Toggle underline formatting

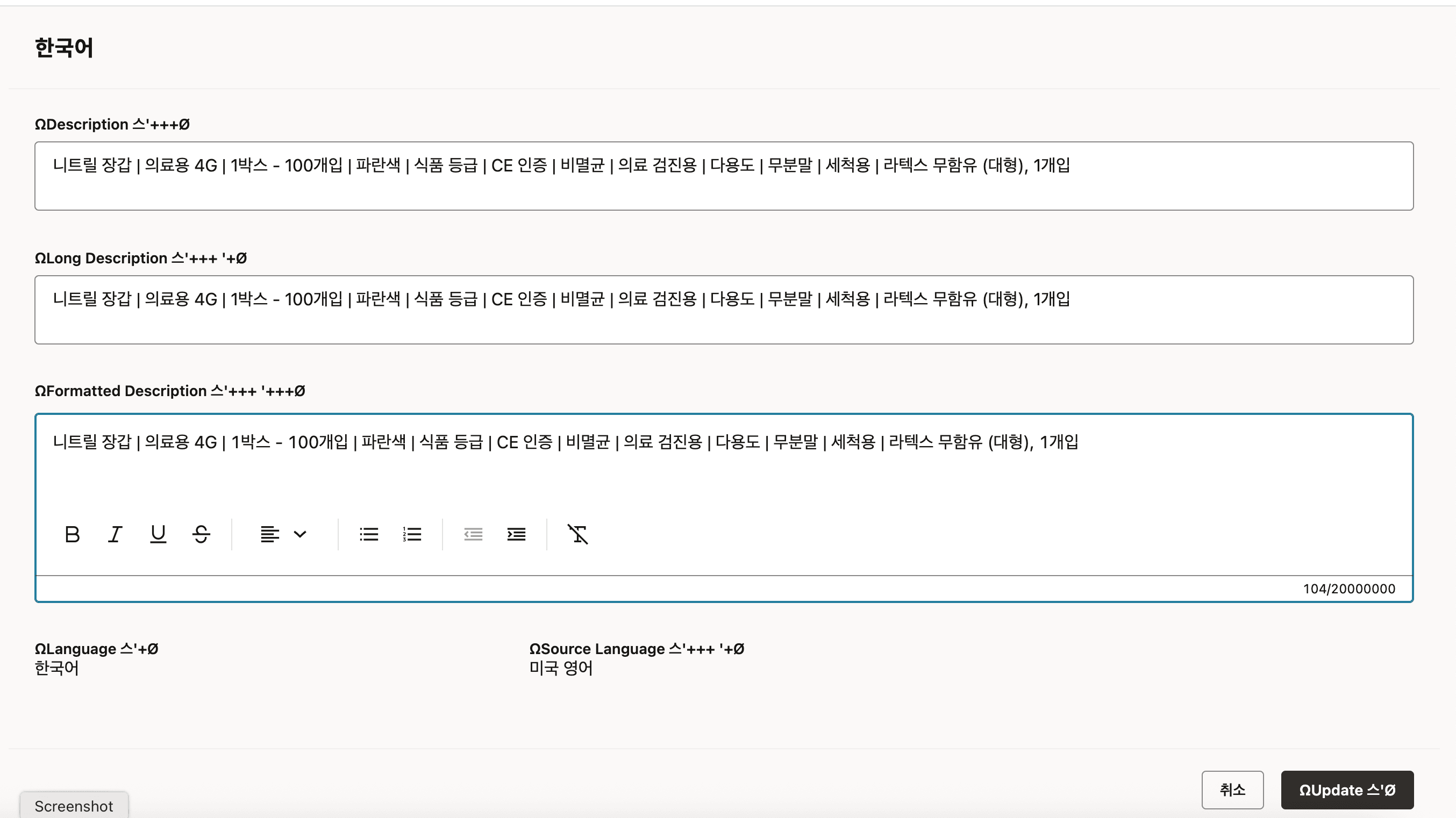(x=158, y=534)
